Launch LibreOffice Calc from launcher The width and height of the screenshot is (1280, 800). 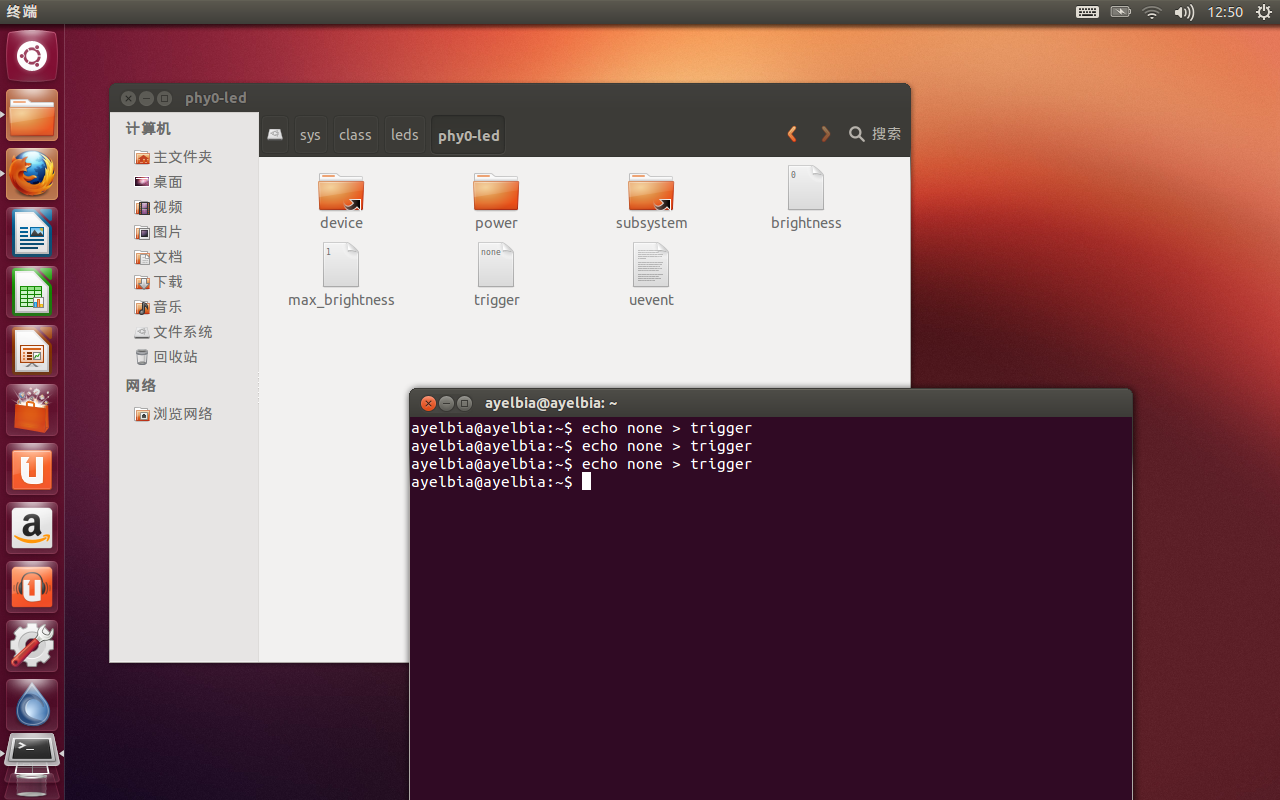32,292
